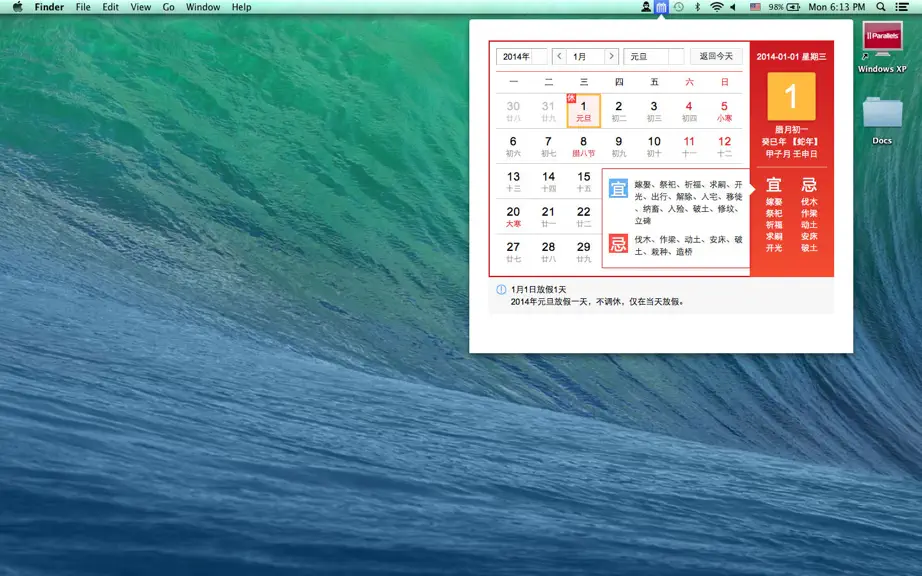This screenshot has height=576, width=922.
Task: Click the red 忌 taboo icon
Action: point(618,243)
